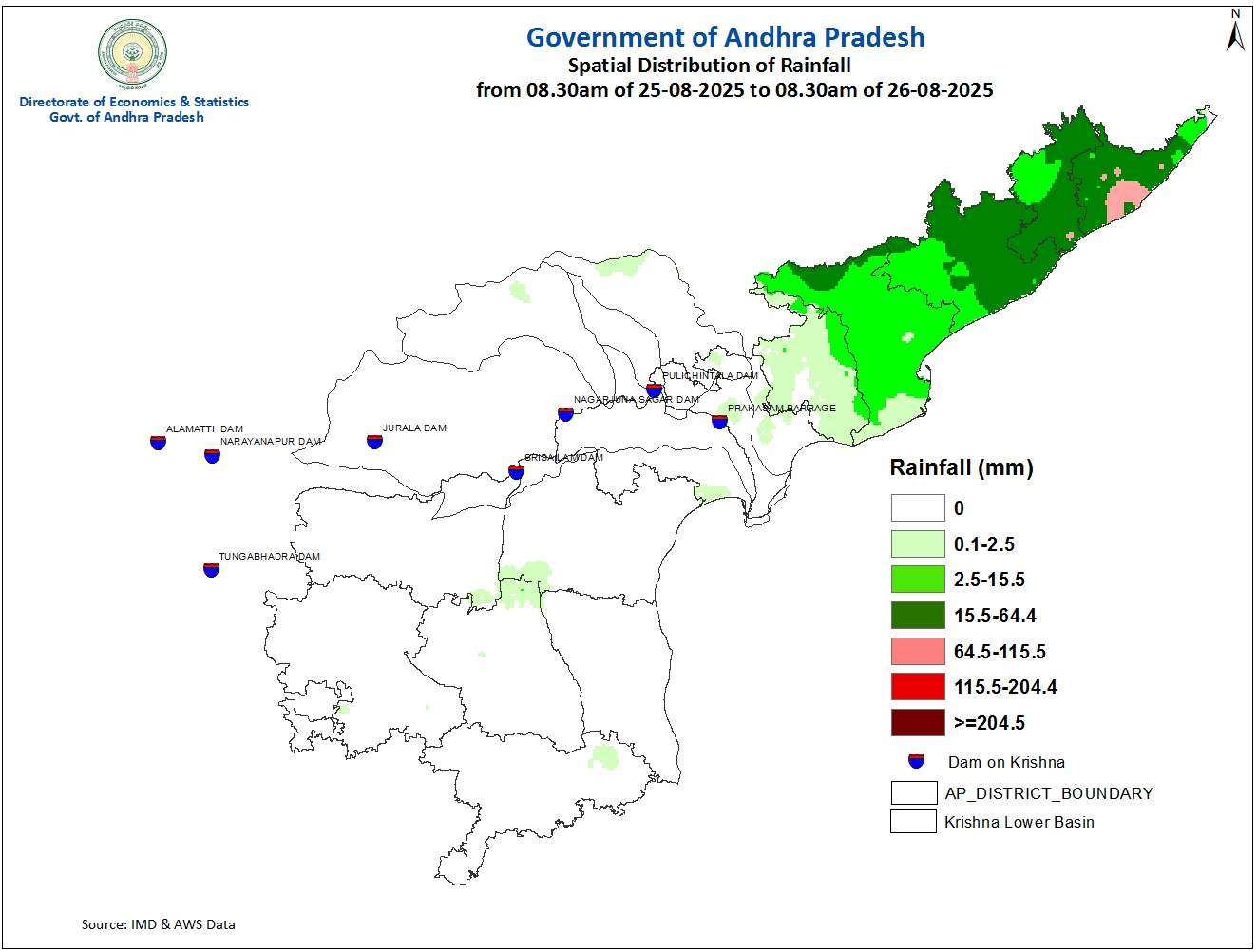Click the JURALA DAM label
This screenshot has height=952, width=1257.
(414, 428)
